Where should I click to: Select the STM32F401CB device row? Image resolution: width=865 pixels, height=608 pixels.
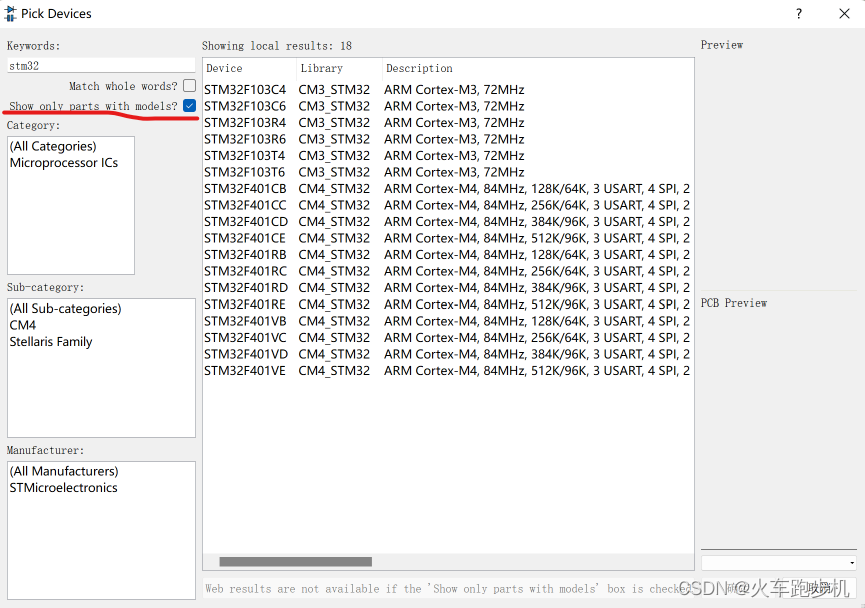447,189
